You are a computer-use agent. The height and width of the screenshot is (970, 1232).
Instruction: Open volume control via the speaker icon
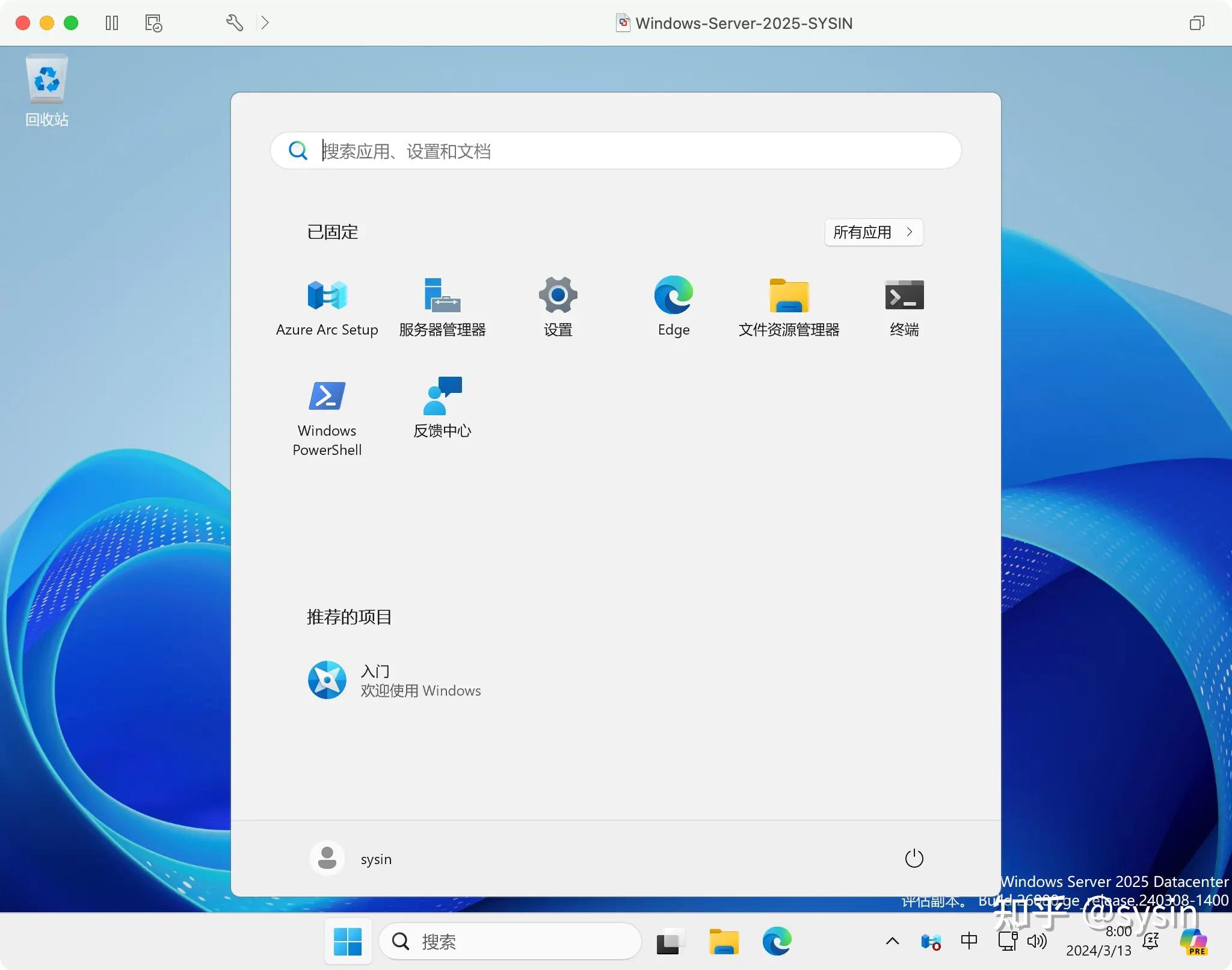point(1036,942)
